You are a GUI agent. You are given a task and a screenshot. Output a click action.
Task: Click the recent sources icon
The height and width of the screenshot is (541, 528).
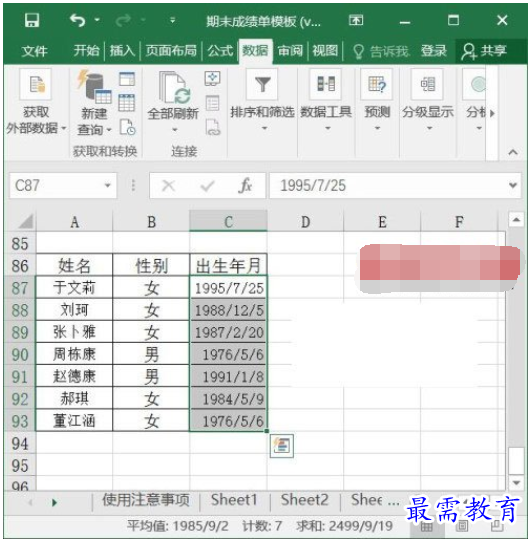pyautogui.click(x=128, y=127)
